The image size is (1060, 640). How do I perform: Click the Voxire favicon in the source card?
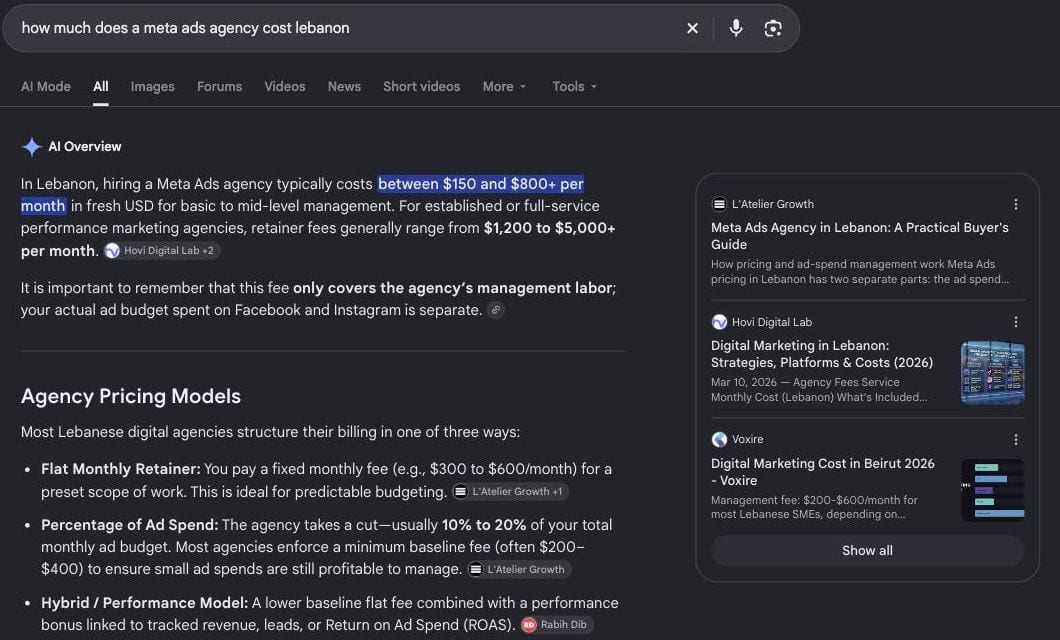coord(719,439)
